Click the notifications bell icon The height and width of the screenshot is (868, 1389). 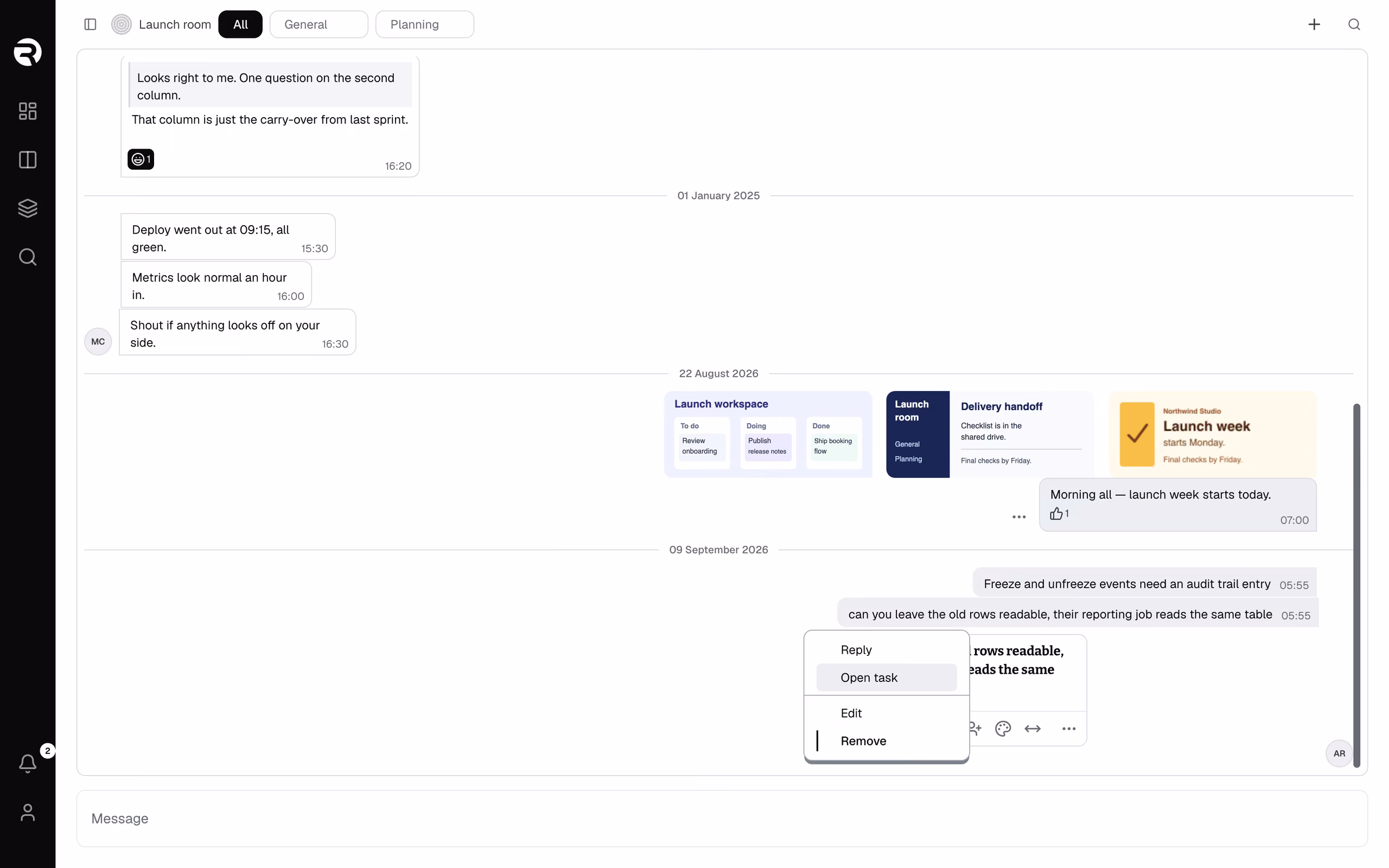28,763
